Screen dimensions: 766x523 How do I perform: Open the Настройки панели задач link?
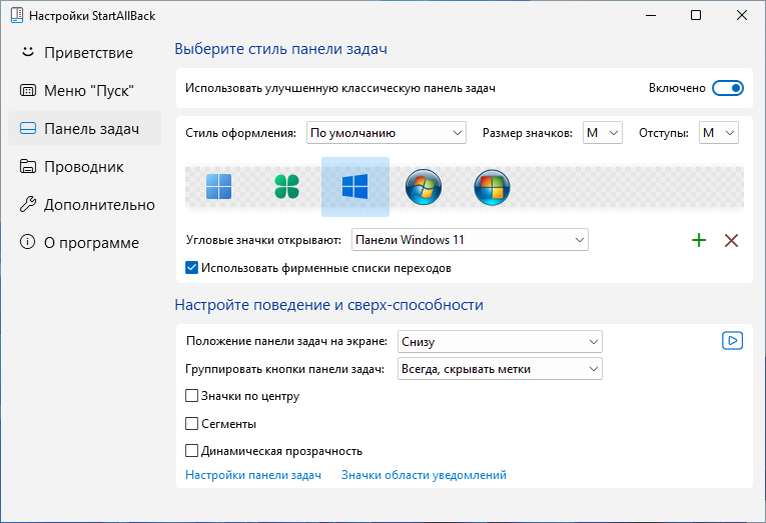point(253,475)
